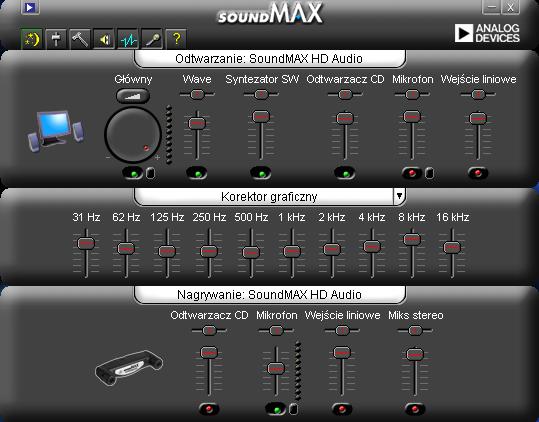Select the microphone setup toolbar icon
Image resolution: width=539 pixels, height=422 pixels.
(152, 39)
